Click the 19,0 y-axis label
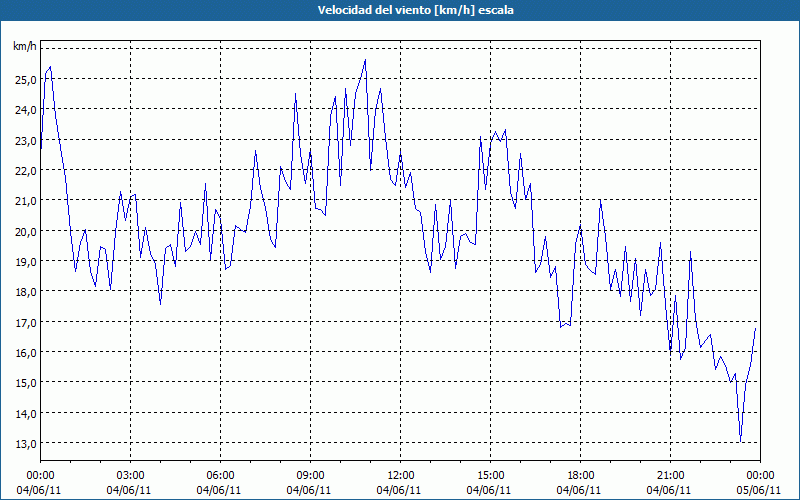The image size is (800, 500). point(27,261)
